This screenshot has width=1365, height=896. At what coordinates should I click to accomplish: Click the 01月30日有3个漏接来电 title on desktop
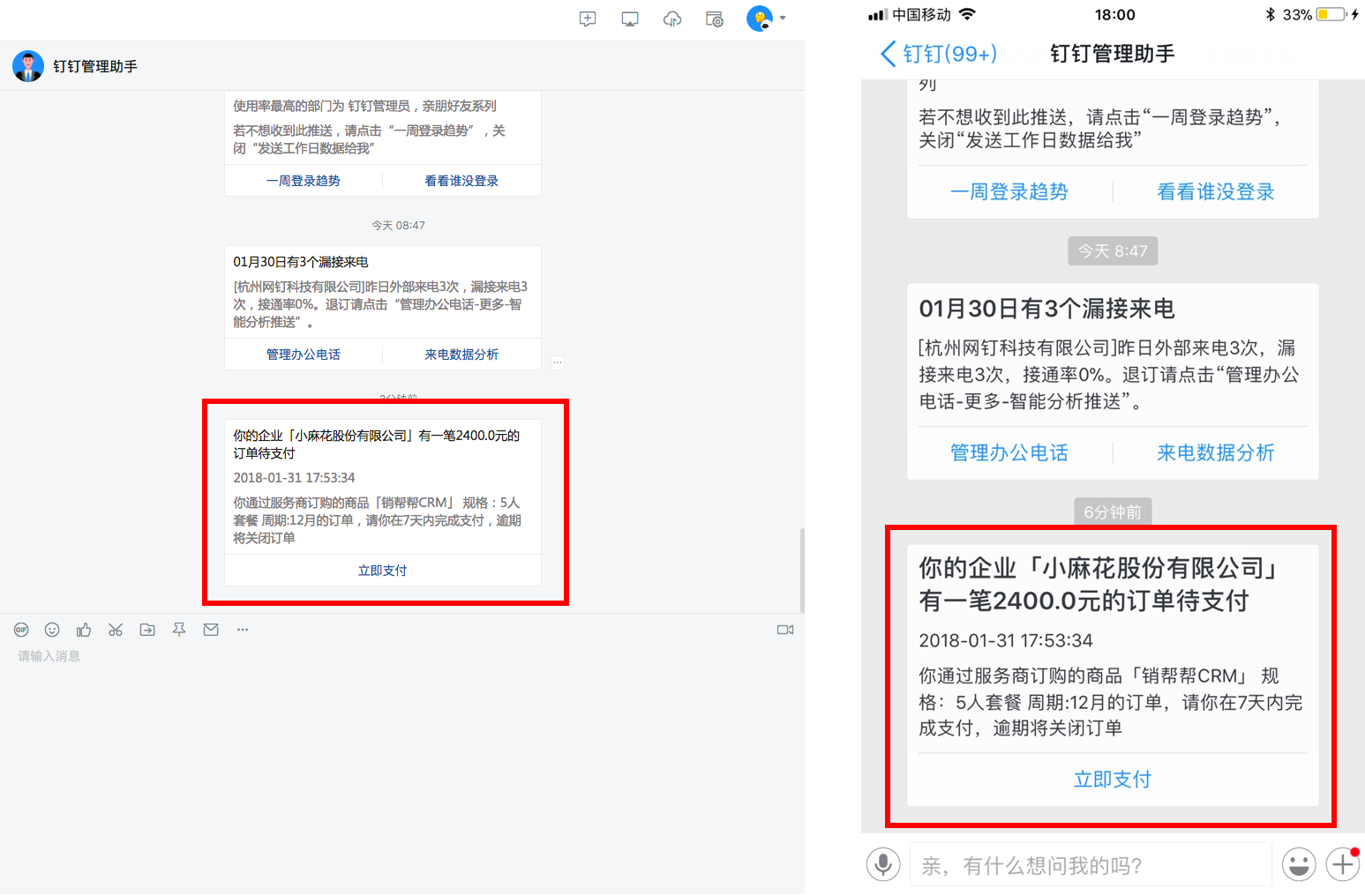click(301, 262)
